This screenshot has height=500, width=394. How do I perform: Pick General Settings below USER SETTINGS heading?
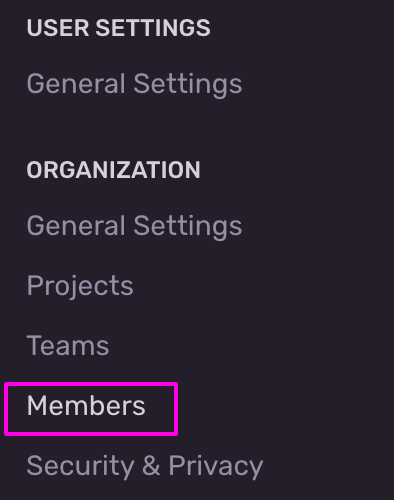(x=134, y=84)
